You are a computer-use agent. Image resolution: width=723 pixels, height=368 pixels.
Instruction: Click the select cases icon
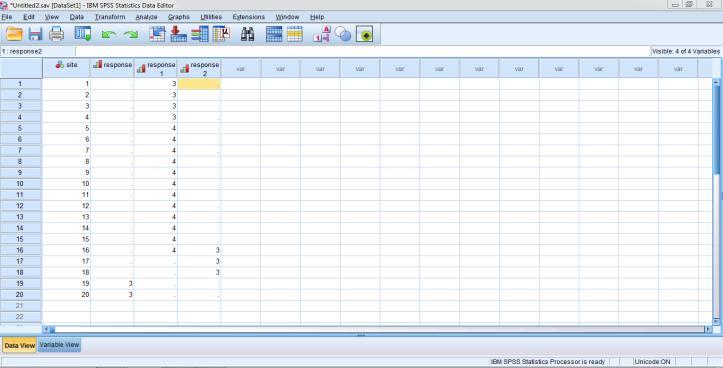coord(295,34)
